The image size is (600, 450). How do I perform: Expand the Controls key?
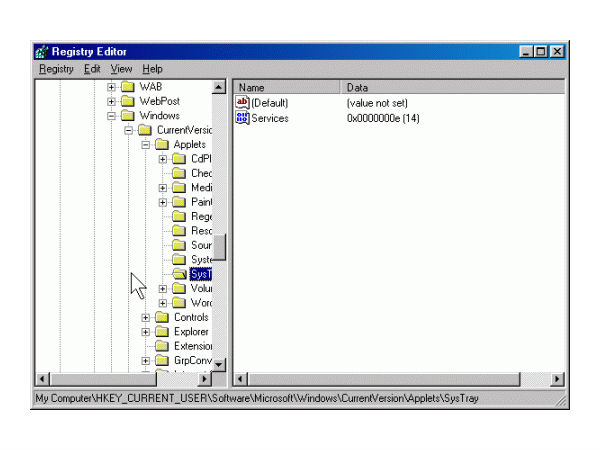pos(145,318)
